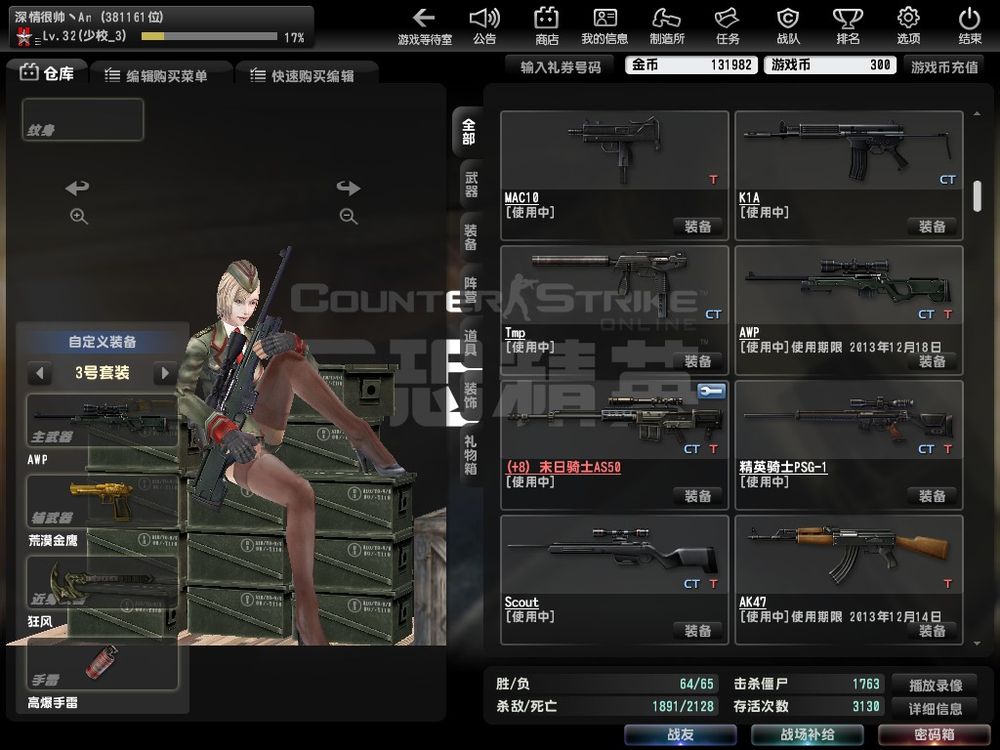This screenshot has width=1000, height=750.
Task: Select the 道具 category tab
Action: pos(471,342)
